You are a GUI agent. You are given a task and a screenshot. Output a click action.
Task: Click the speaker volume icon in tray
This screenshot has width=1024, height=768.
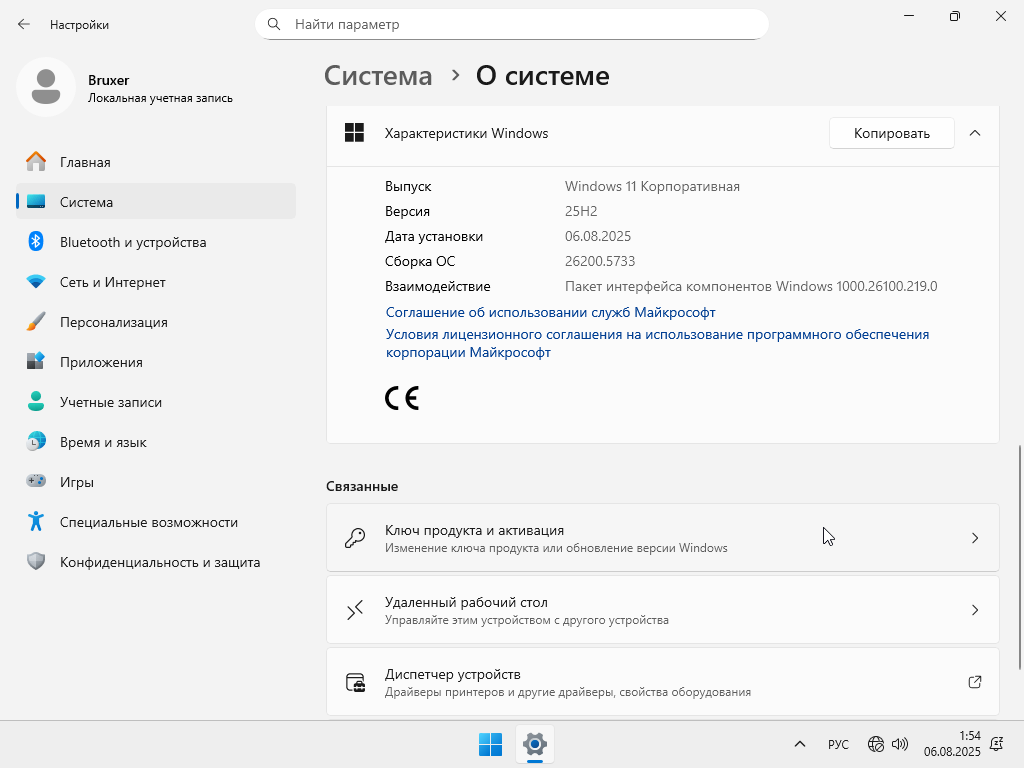(x=899, y=744)
